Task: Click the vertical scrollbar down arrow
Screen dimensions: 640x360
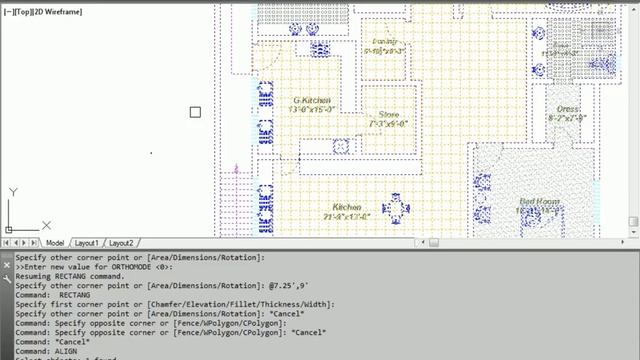Action: coord(633,232)
